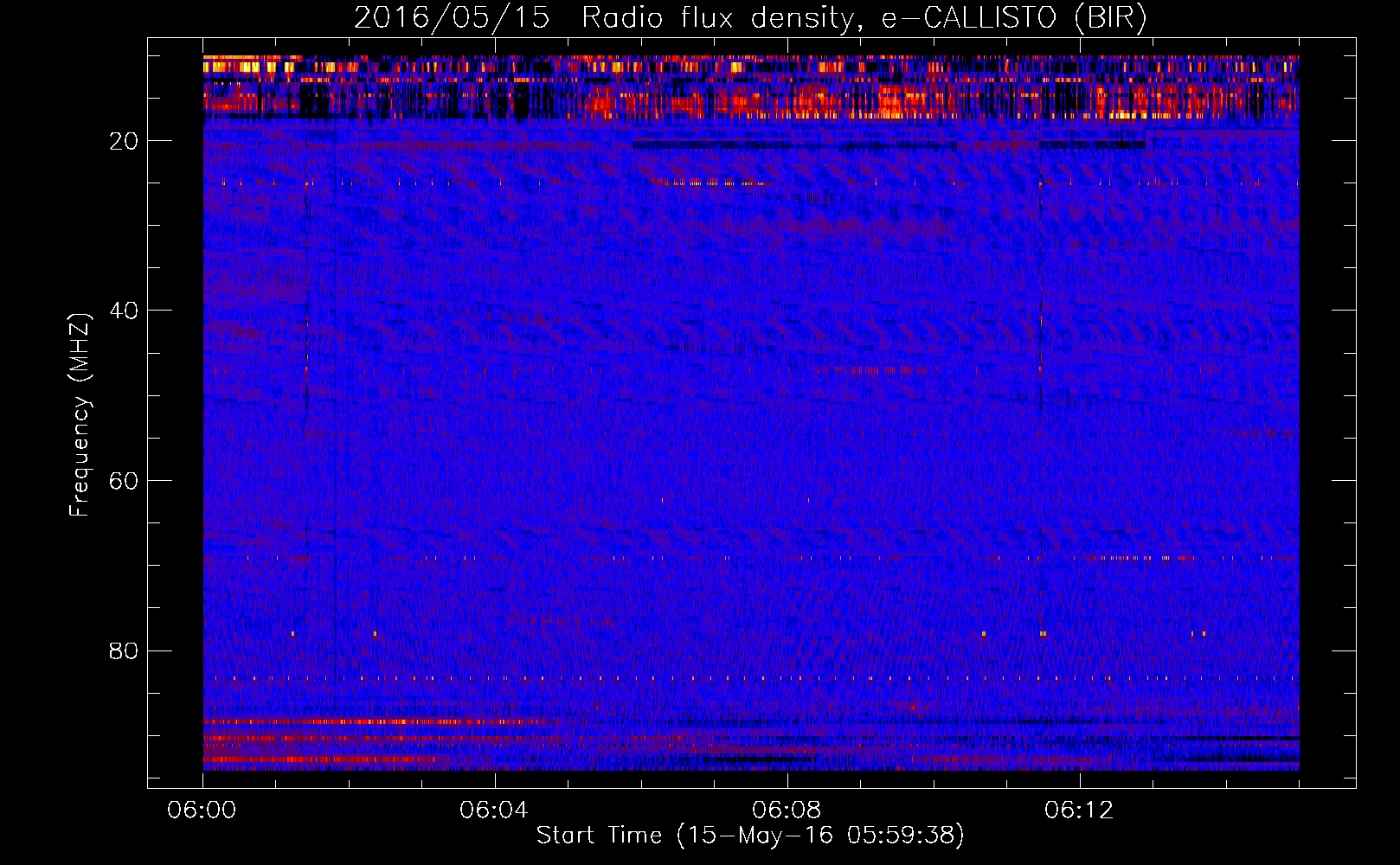The height and width of the screenshot is (865, 1400).
Task: Click the 'Start Time (15-May-16 05:59:38)' label
Action: click(x=750, y=836)
